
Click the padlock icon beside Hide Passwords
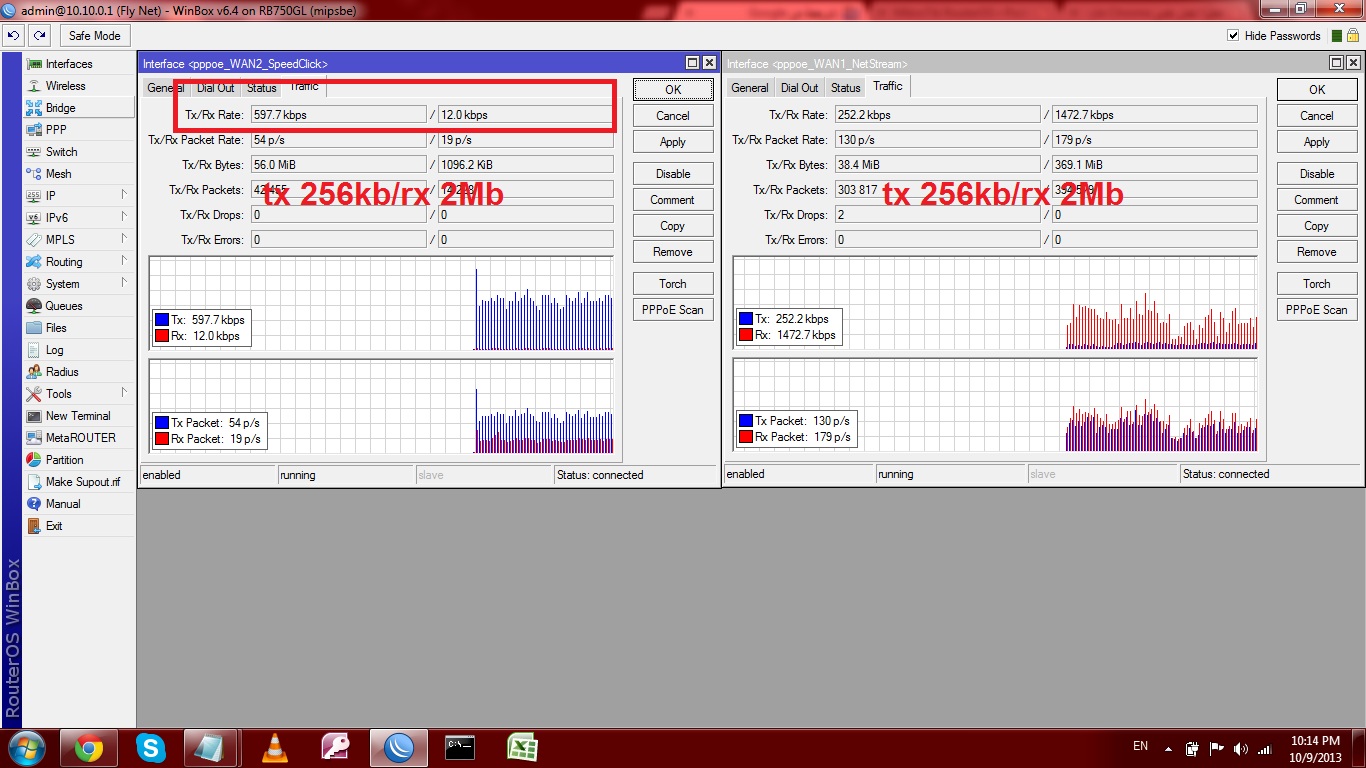pyautogui.click(x=1353, y=35)
